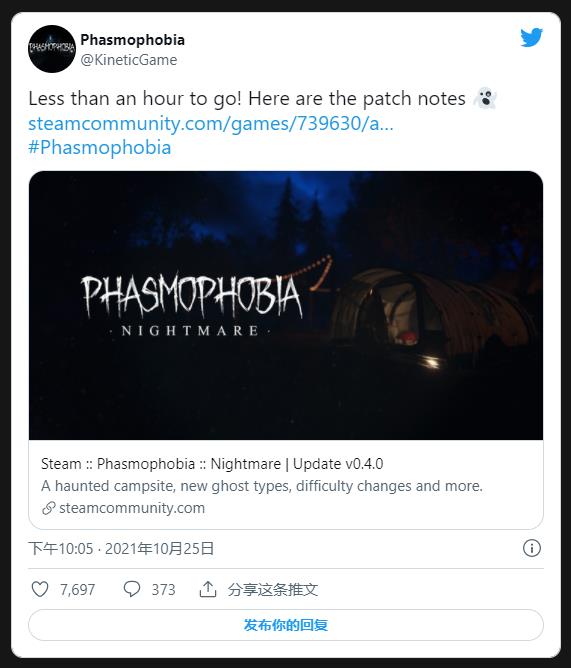This screenshot has width=571, height=668.
Task: Click the 发布你的回复 reply button
Action: [x=286, y=625]
